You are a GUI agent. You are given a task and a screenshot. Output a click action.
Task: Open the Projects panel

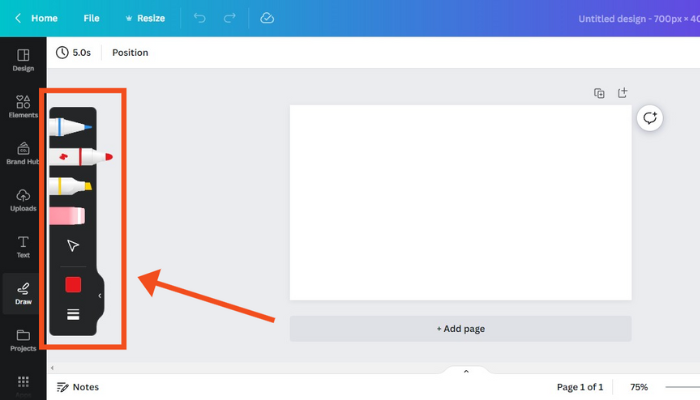[x=23, y=341]
